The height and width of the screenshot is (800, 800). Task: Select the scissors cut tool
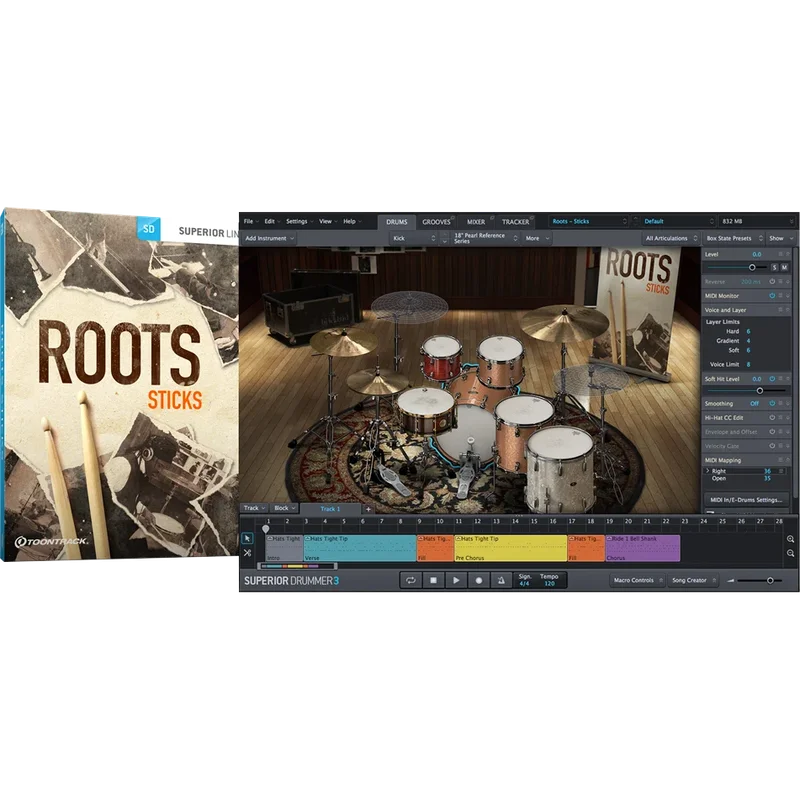click(x=247, y=553)
